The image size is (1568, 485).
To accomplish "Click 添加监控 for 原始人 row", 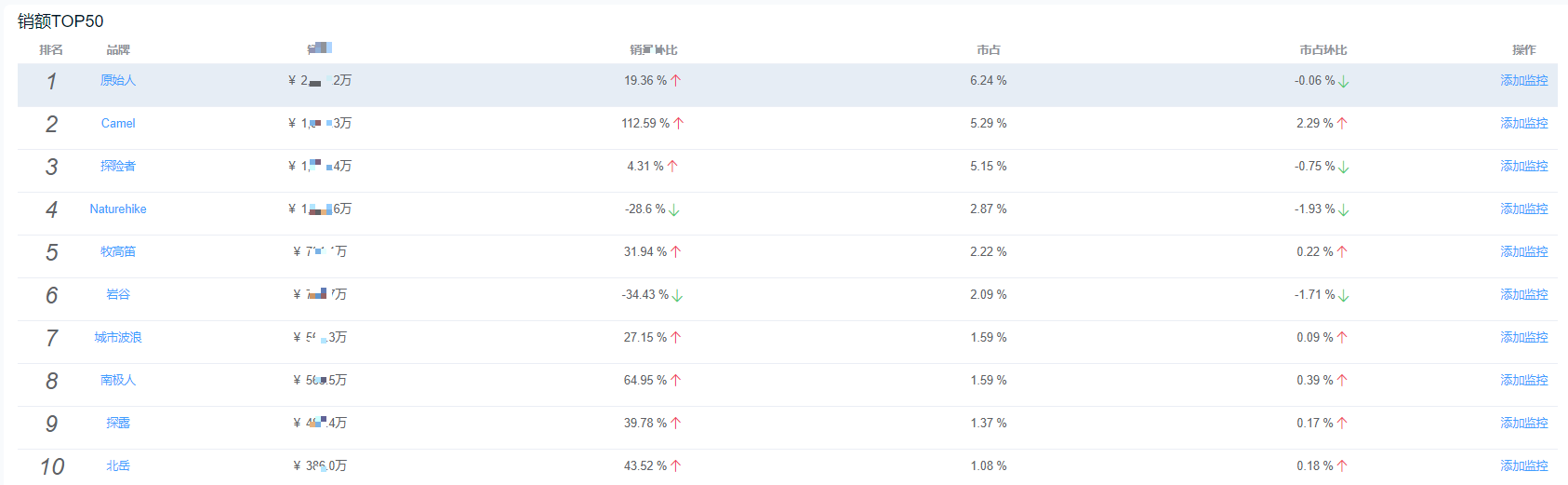I will pos(1523,81).
